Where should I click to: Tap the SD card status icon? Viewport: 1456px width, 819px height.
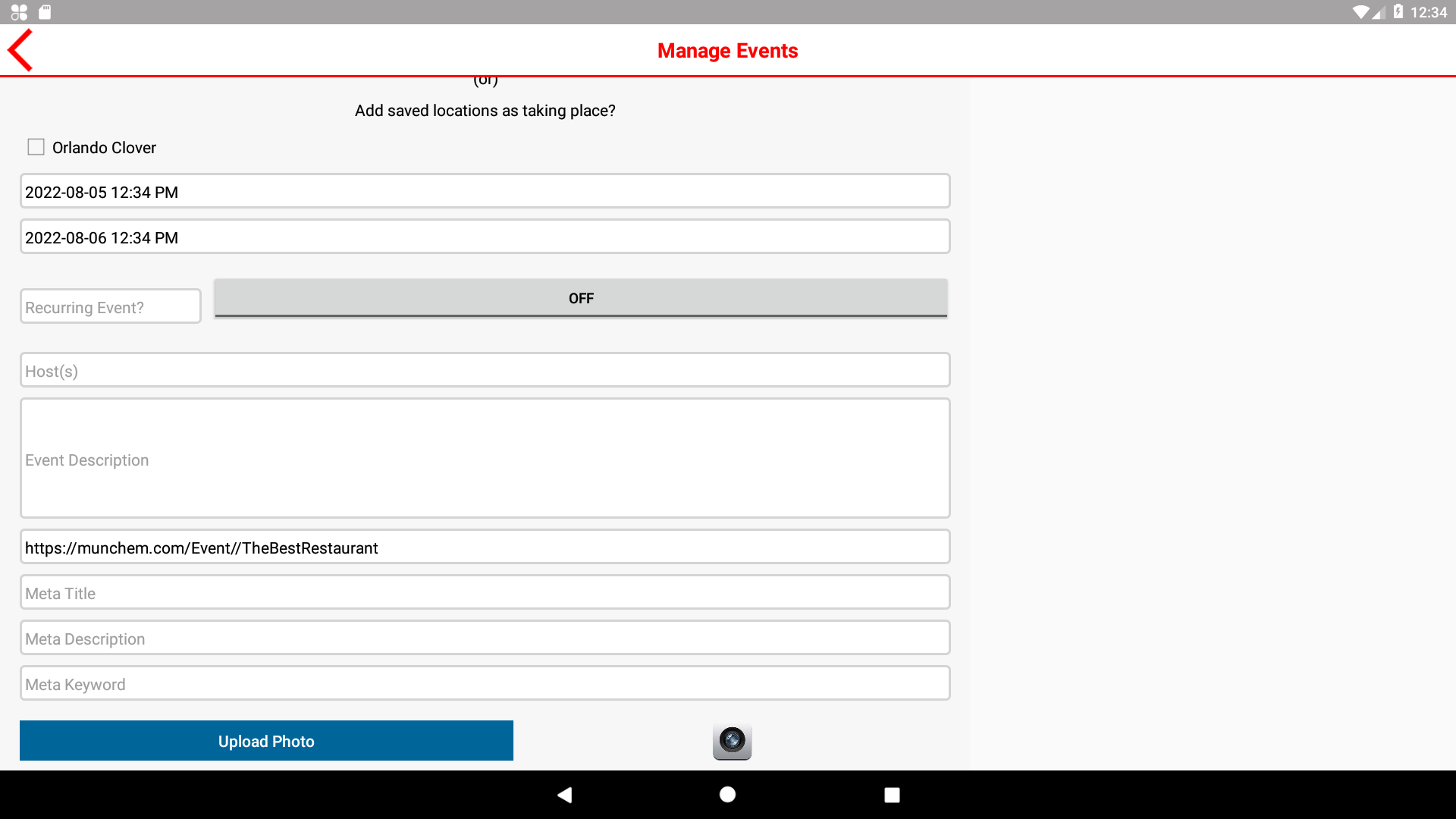45,12
